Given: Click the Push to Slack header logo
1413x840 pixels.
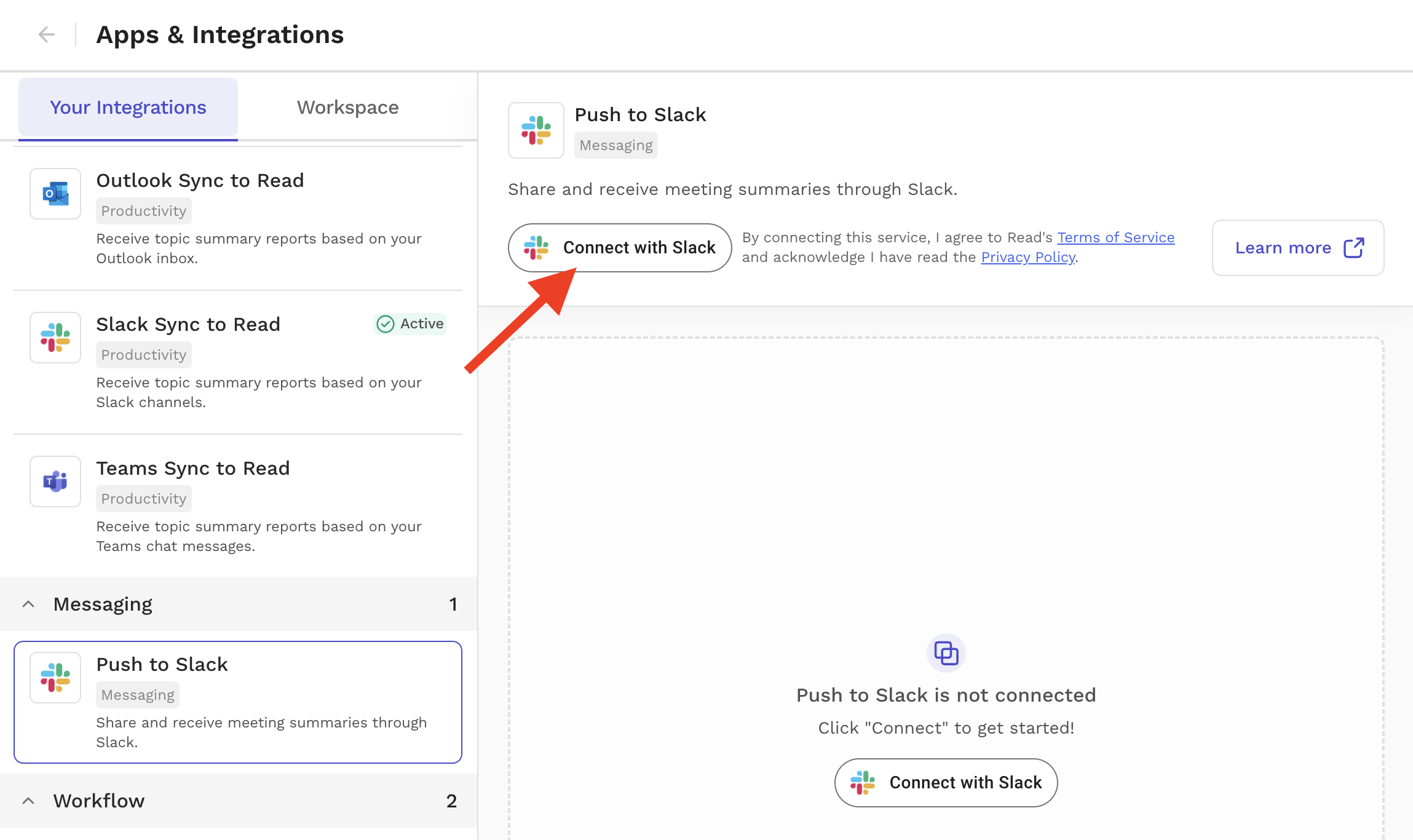Looking at the screenshot, I should 536,130.
